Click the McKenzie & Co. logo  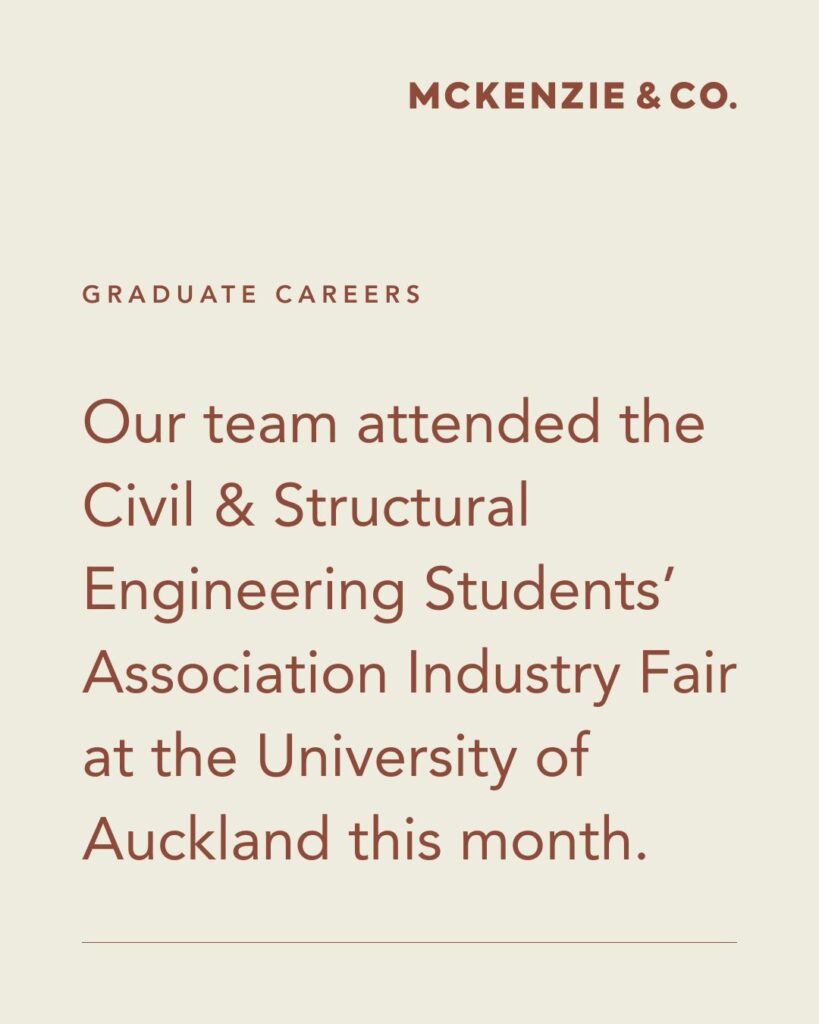[573, 96]
